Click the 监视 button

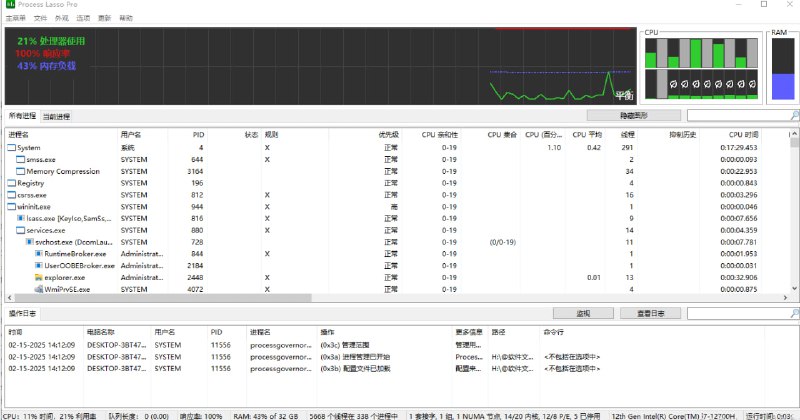pyautogui.click(x=583, y=313)
